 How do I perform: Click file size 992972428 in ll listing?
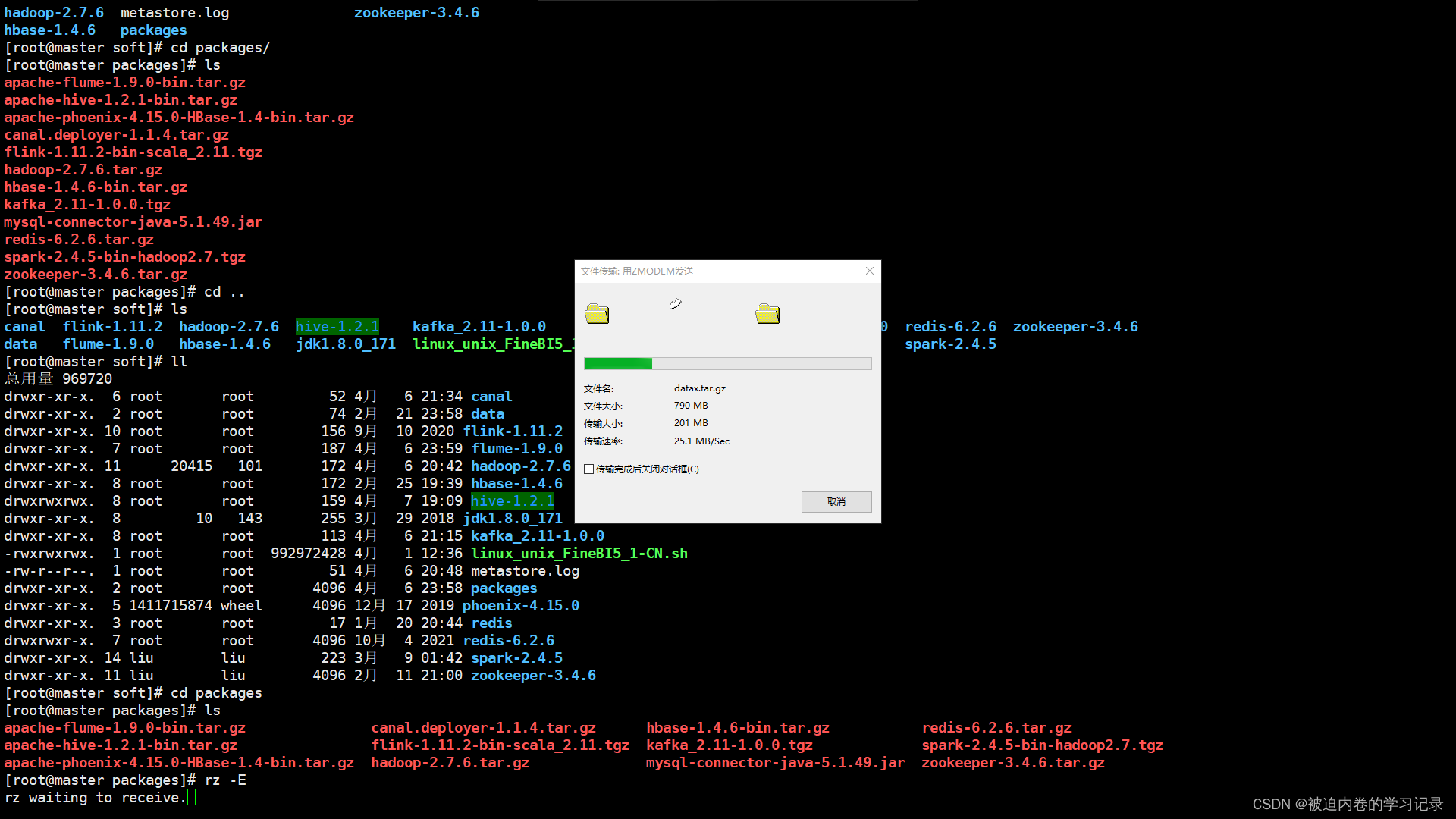pyautogui.click(x=308, y=554)
